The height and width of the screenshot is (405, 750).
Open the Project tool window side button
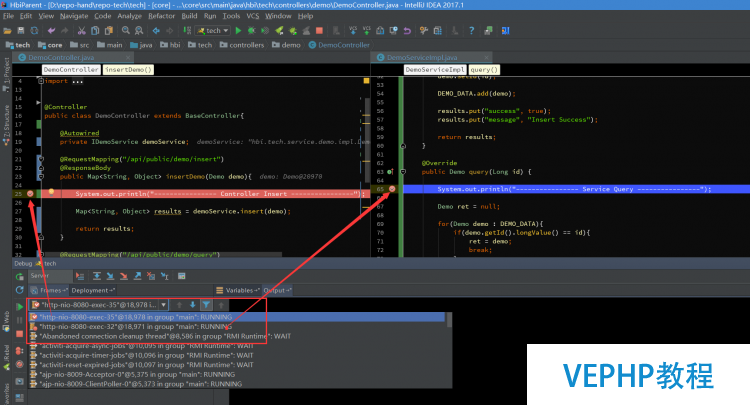tap(6, 74)
